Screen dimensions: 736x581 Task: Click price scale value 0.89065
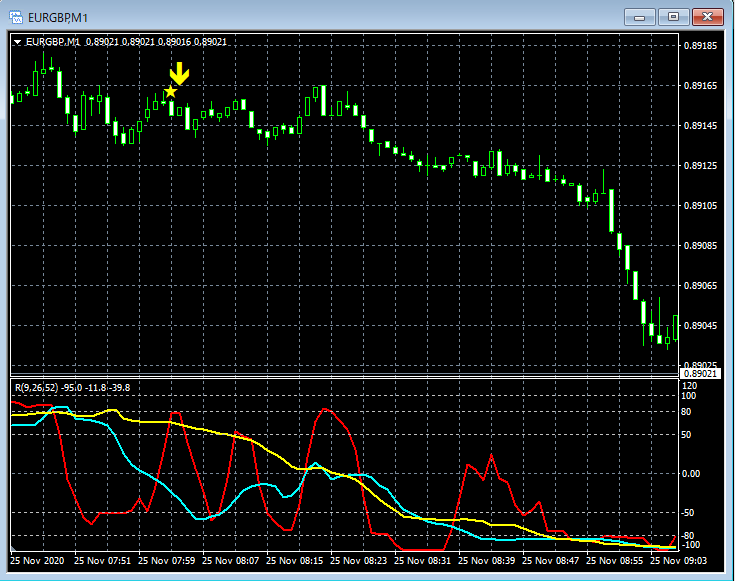click(700, 285)
